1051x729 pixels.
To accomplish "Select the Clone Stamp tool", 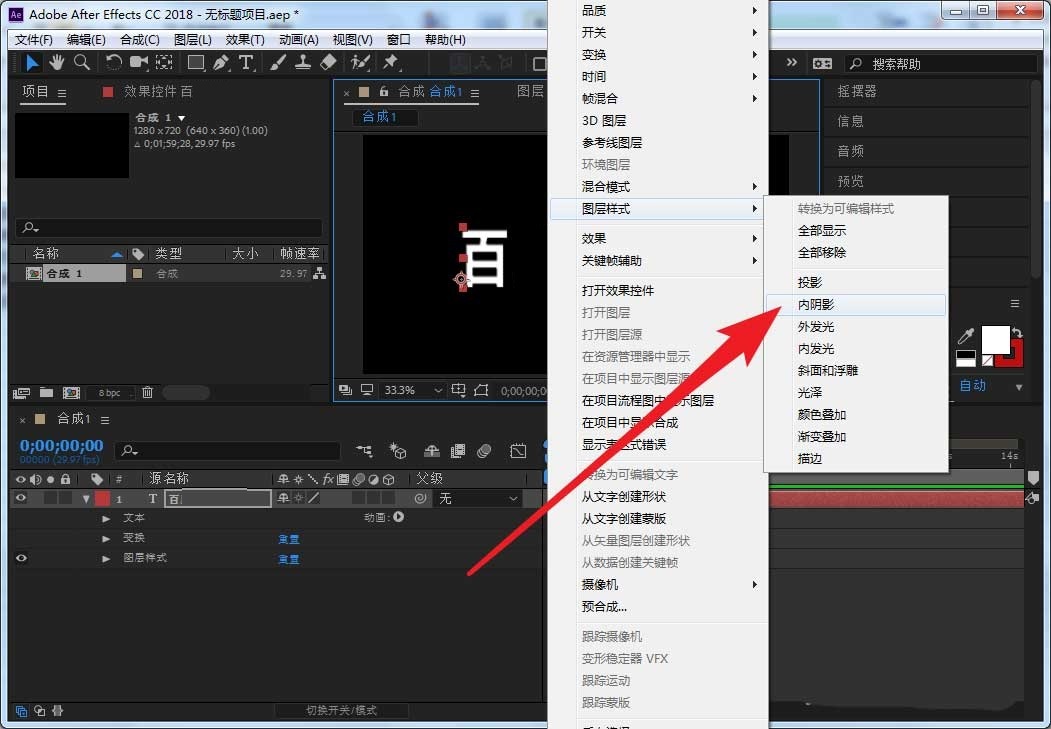I will pos(302,64).
